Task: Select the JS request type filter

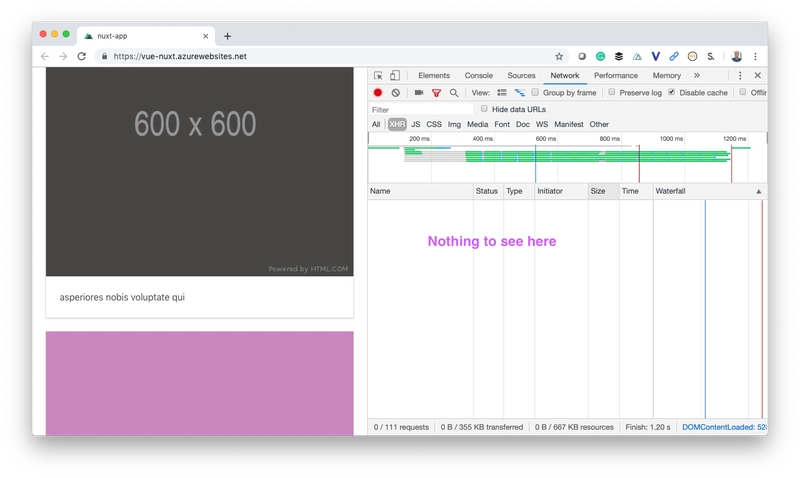Action: tap(416, 124)
